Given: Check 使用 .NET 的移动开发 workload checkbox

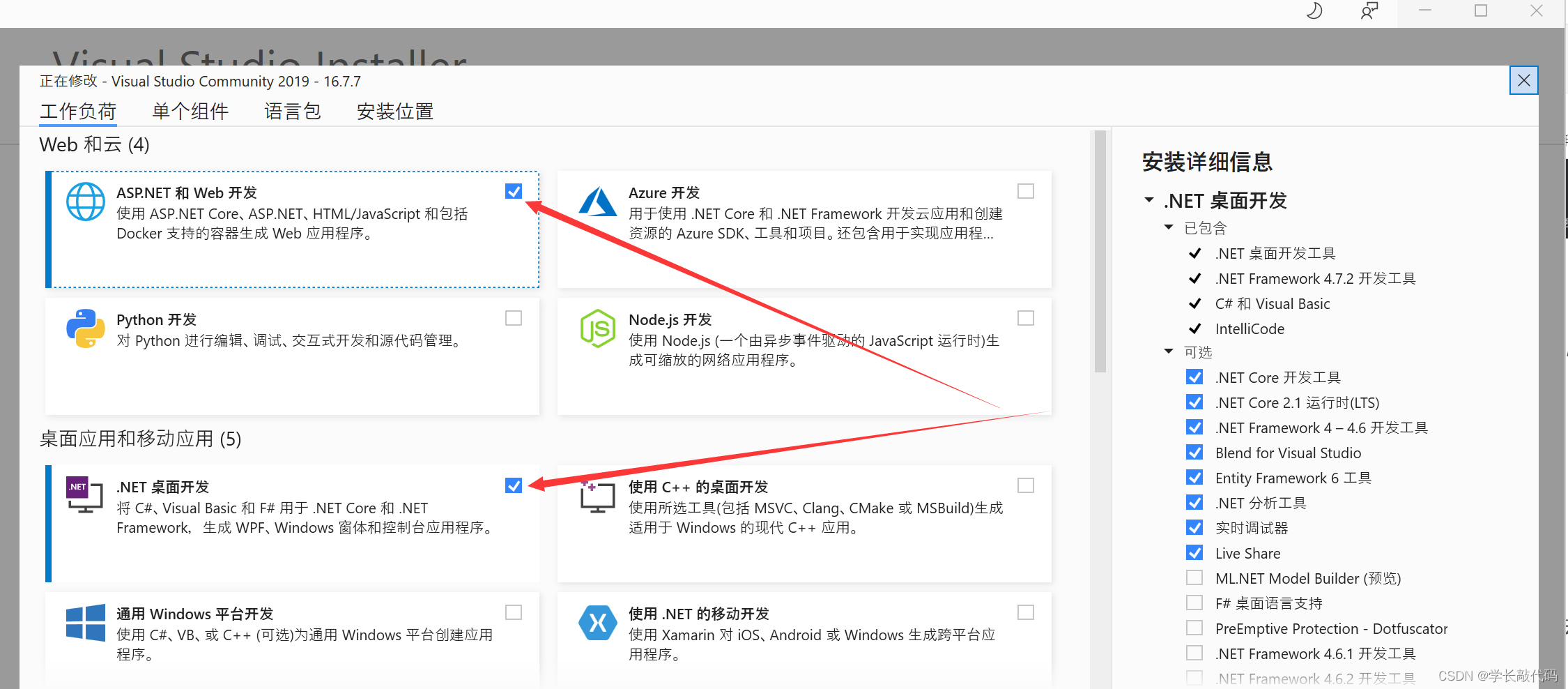Looking at the screenshot, I should tap(1026, 612).
